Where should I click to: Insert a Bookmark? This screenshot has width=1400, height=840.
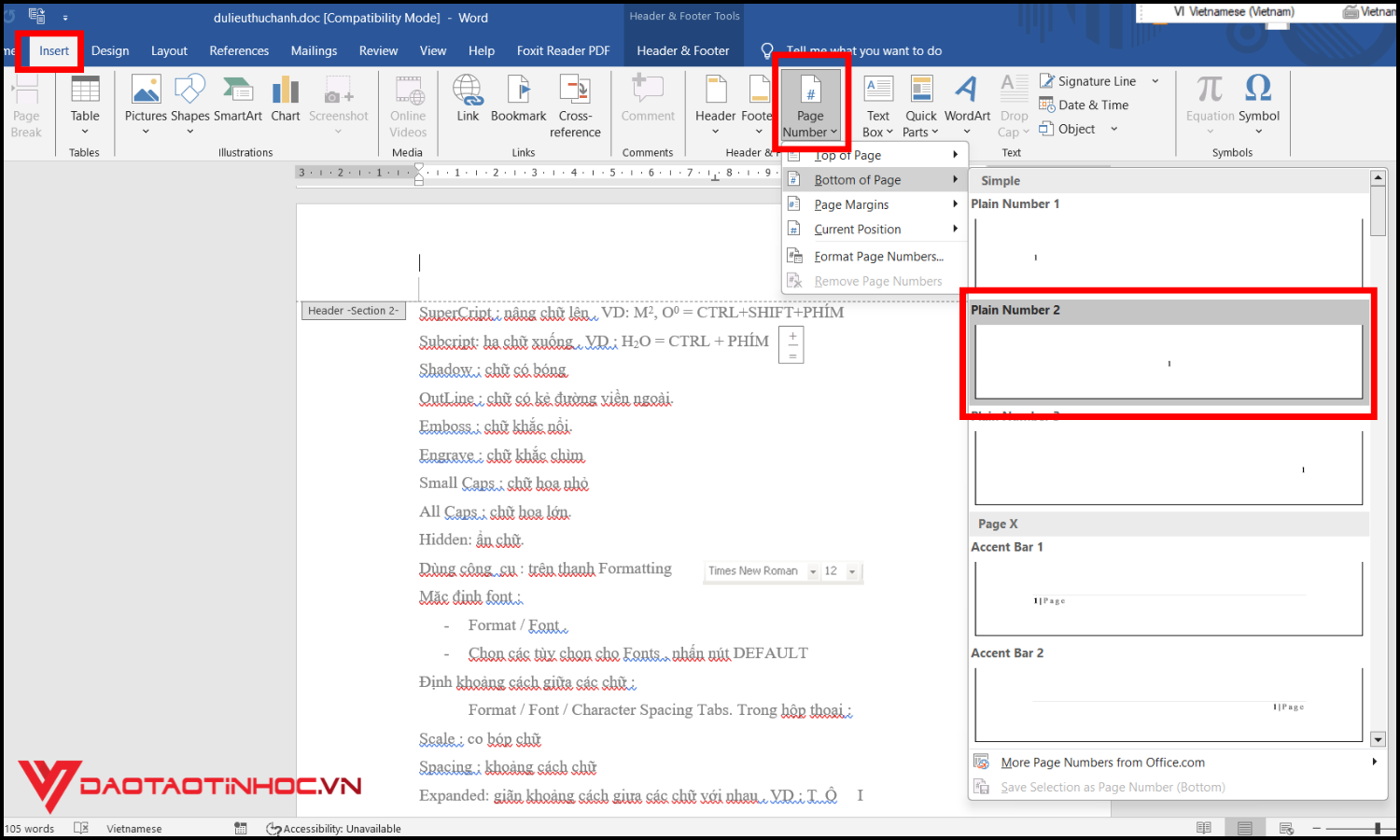[519, 103]
